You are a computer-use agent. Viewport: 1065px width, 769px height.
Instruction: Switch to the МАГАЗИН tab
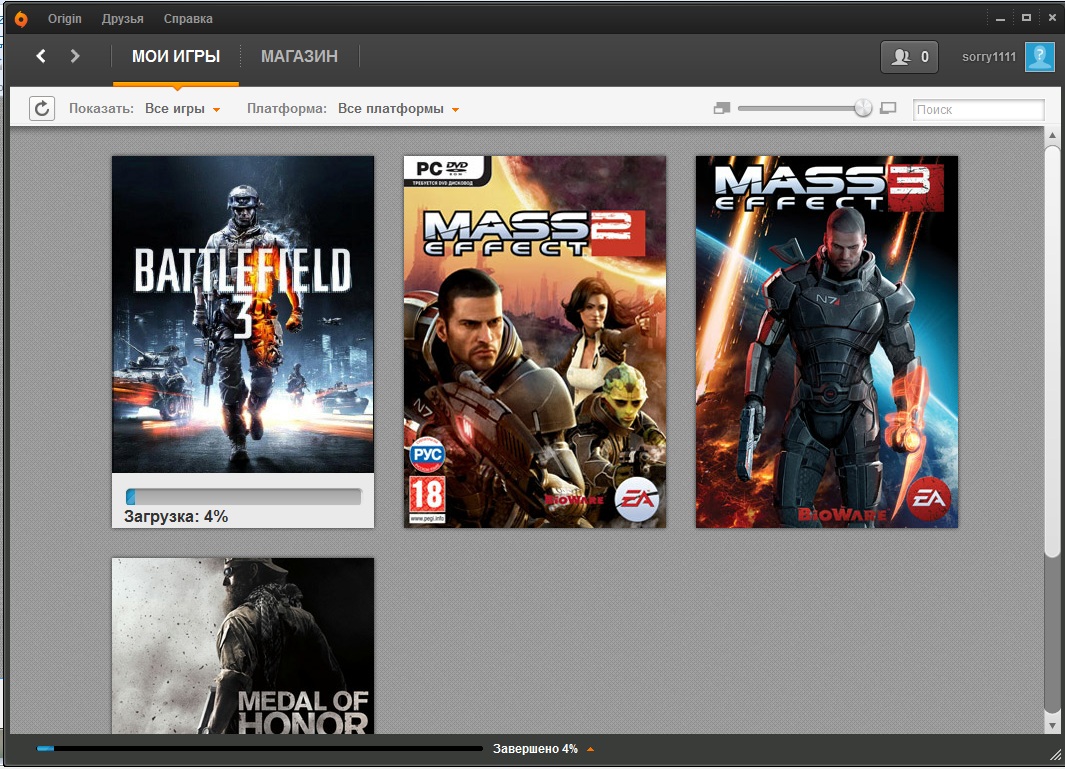click(x=300, y=56)
